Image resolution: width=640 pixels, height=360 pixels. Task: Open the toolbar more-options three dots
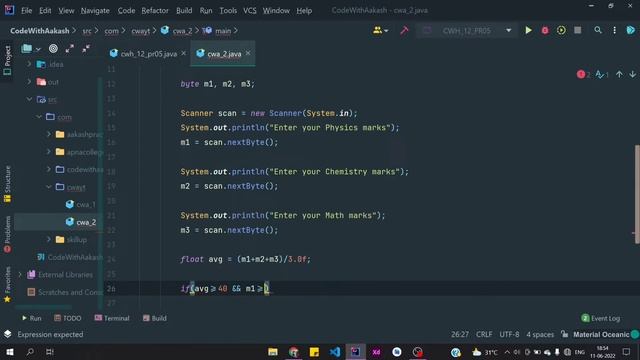614,30
